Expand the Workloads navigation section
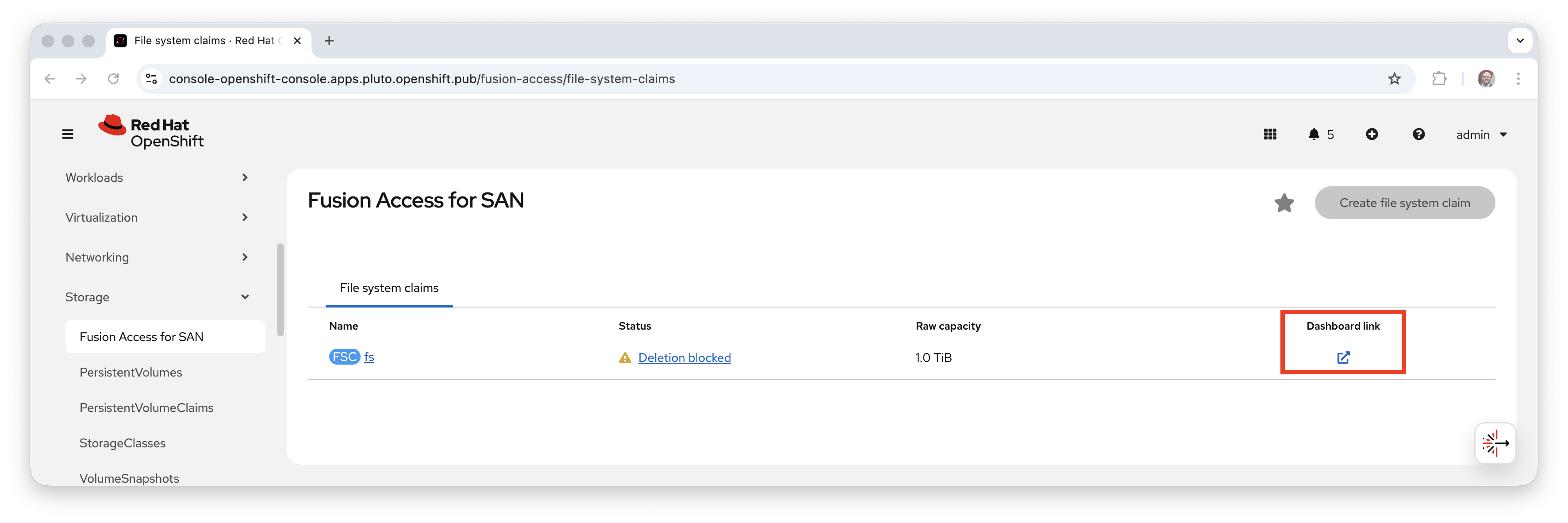This screenshot has width=1568, height=523. click(157, 177)
